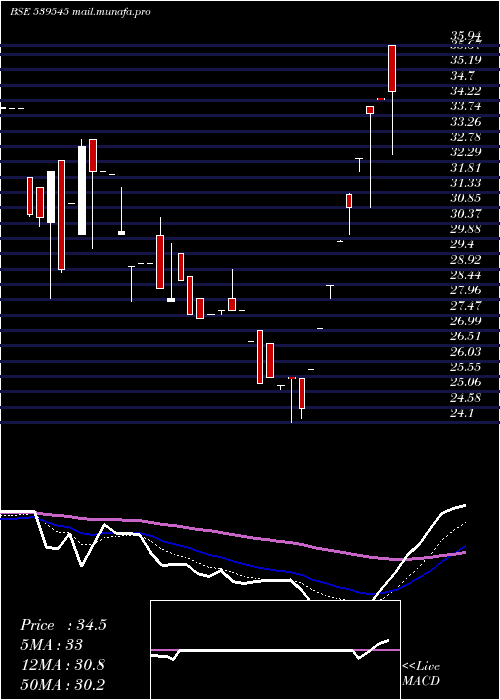Select the 25.06 price axis label
Image resolution: width=500 pixels, height=700 pixels.
(x=465, y=382)
